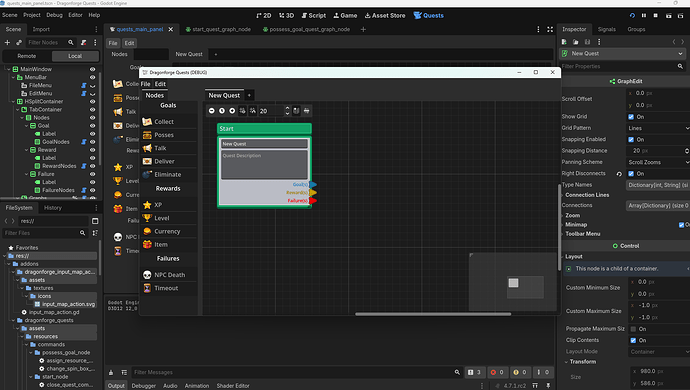Open the Asset Store workspace
The image size is (690, 390).
click(x=385, y=15)
